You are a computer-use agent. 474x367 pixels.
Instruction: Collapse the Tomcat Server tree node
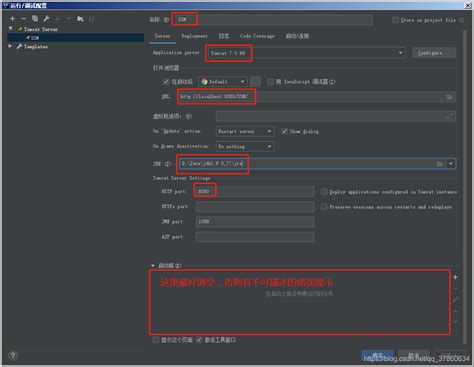tap(11, 29)
